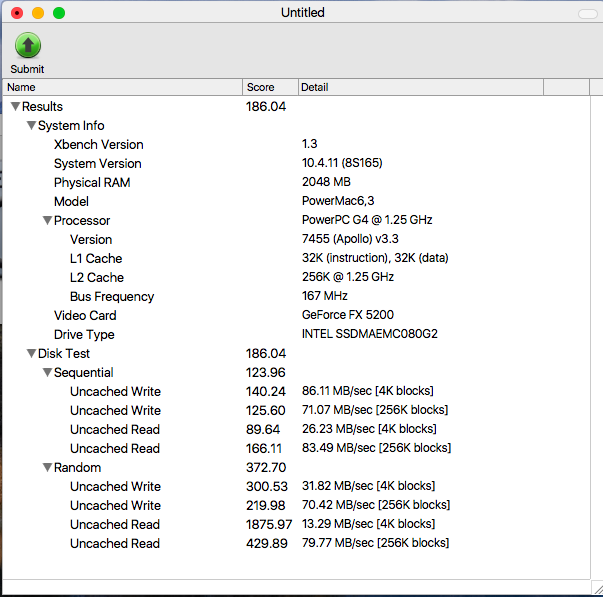Click detail 26.23 MB/sec [4K blocks]
The height and width of the screenshot is (597, 603).
369,429
